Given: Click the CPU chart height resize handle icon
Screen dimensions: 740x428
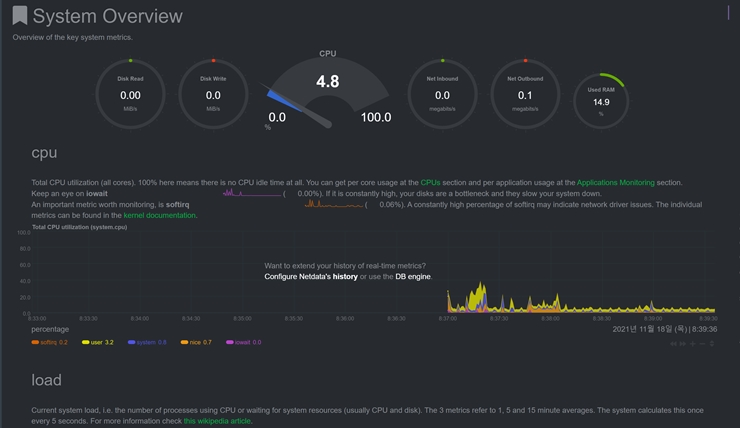Looking at the screenshot, I should (x=712, y=344).
